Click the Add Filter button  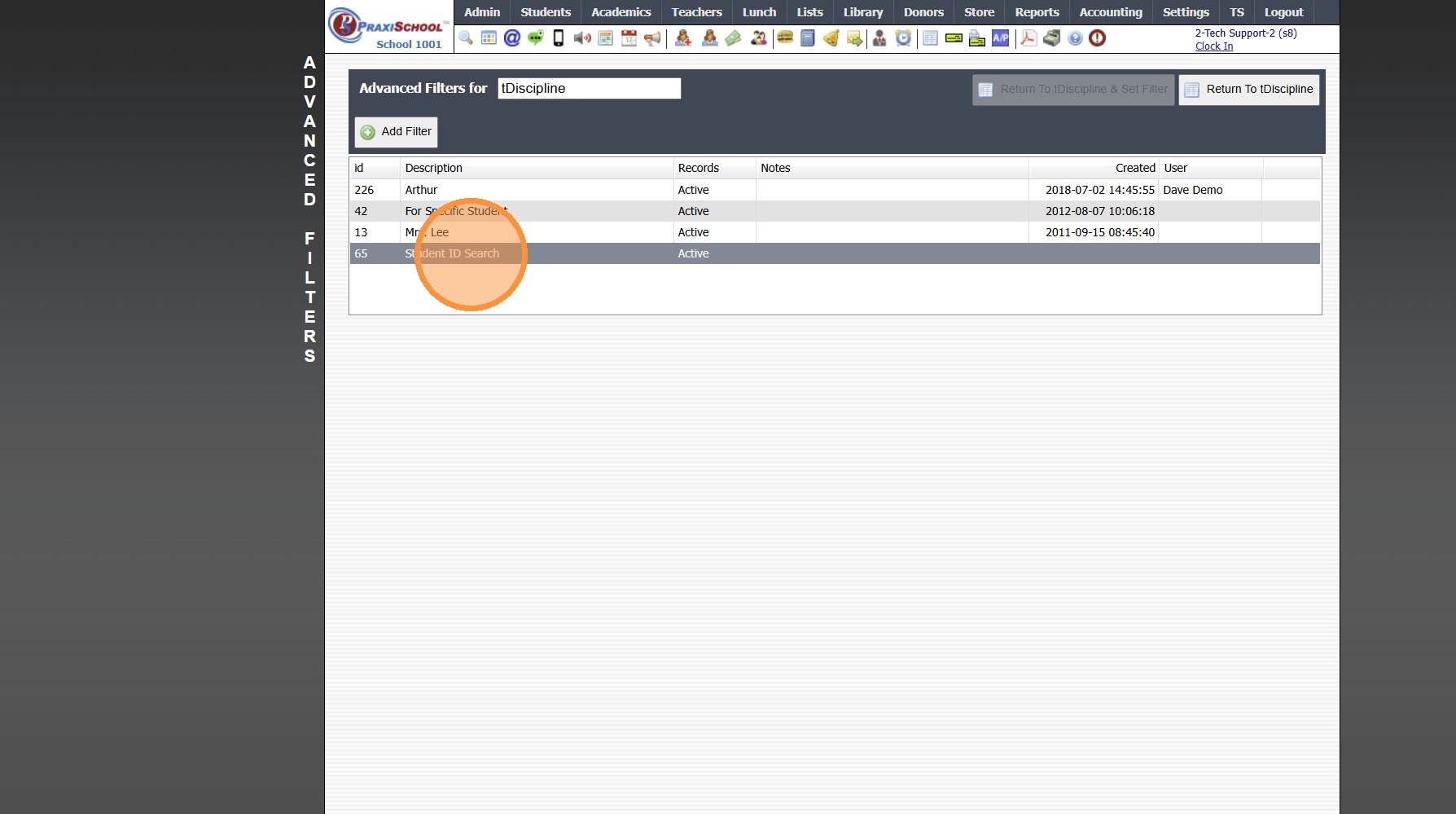[396, 132]
